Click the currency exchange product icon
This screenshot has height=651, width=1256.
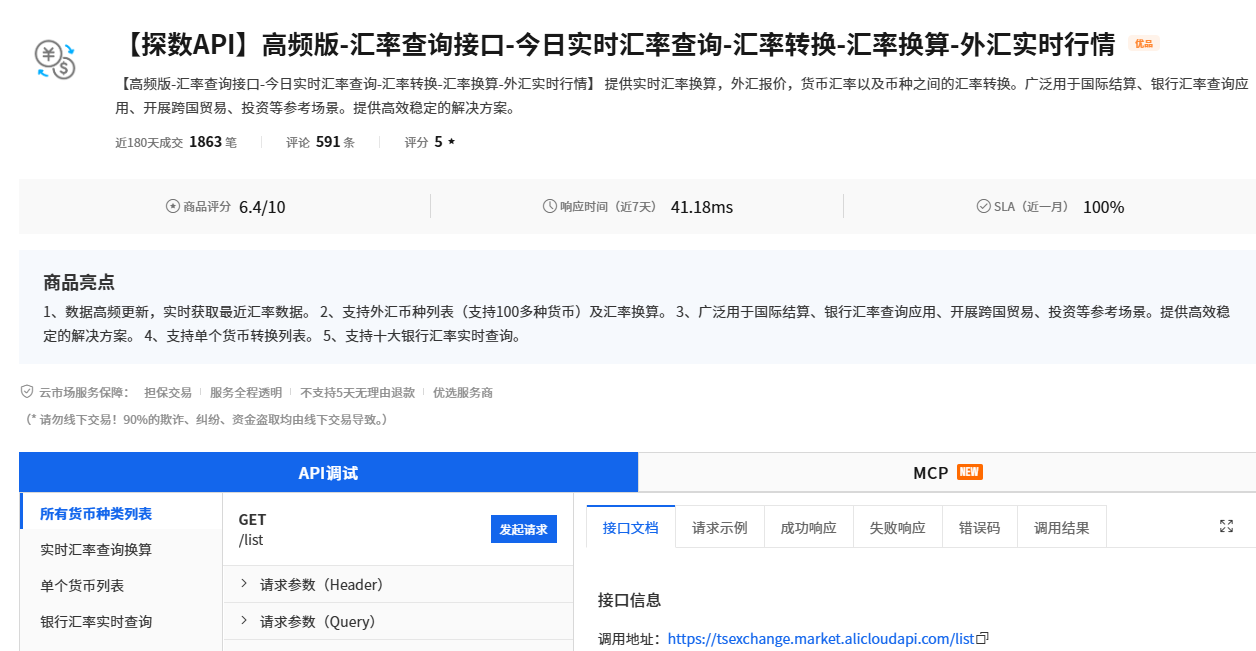coord(55,61)
